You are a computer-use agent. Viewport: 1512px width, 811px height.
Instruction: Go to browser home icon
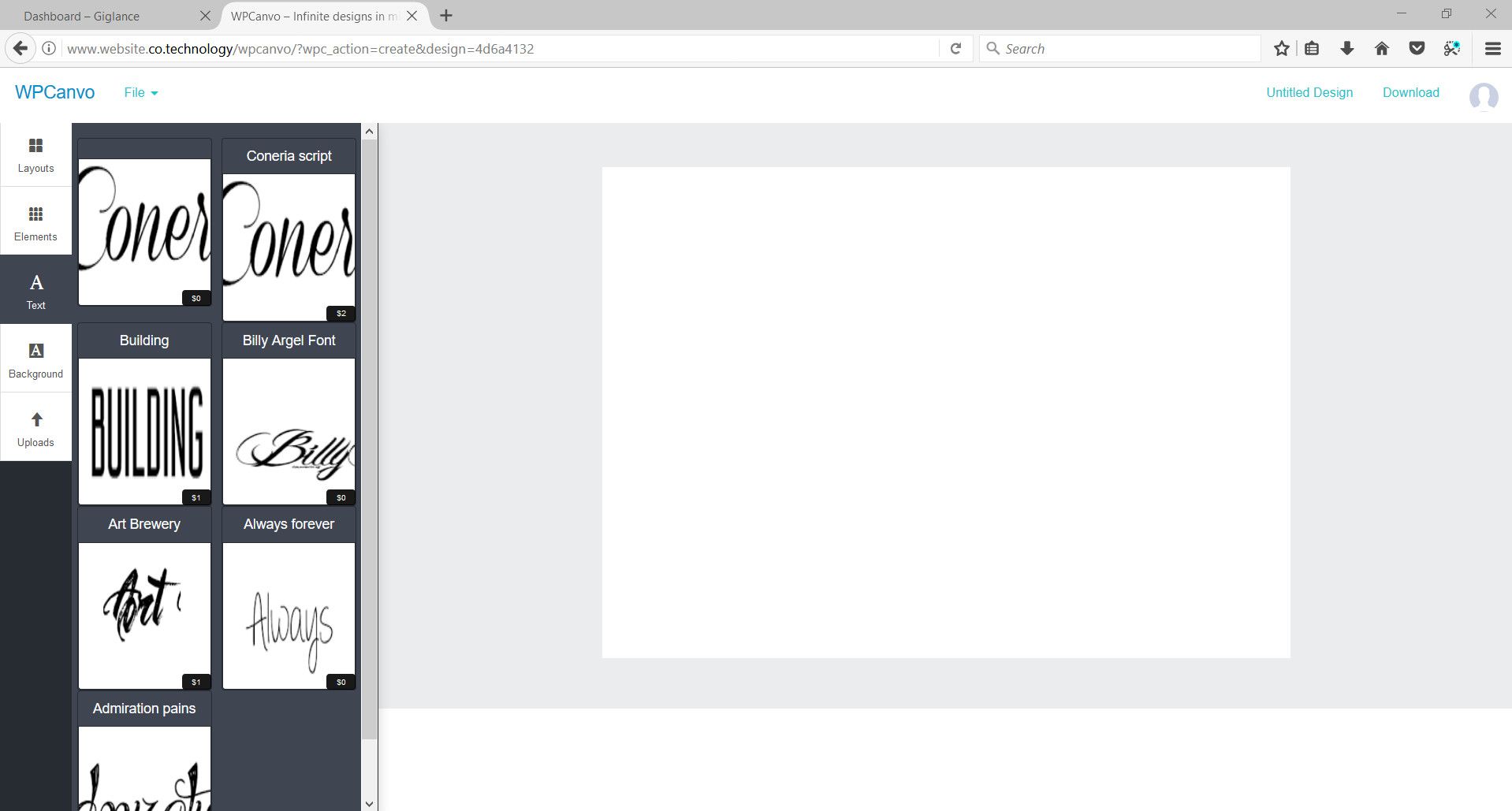[1381, 49]
